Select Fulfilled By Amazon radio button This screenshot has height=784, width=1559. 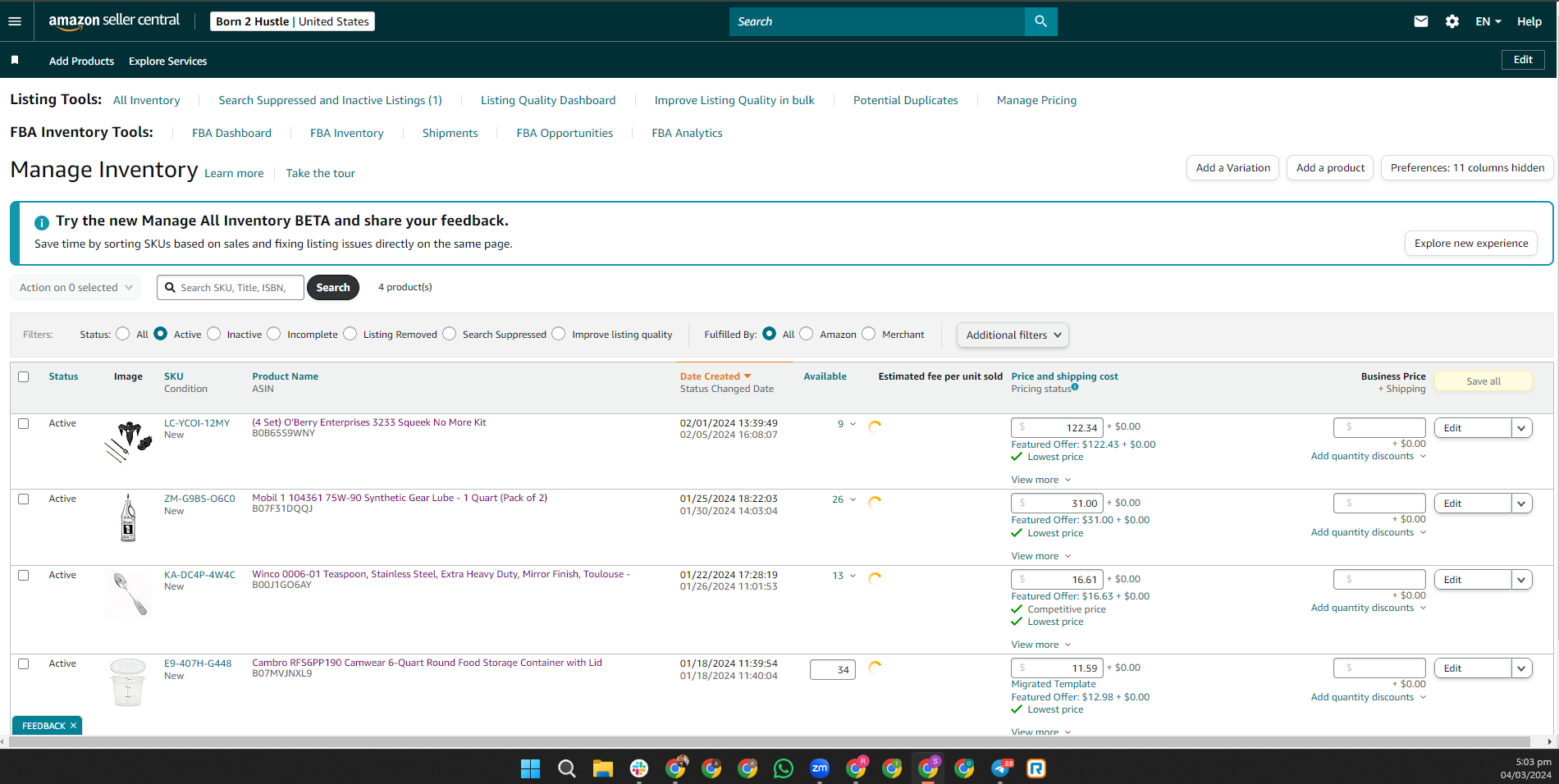pyautogui.click(x=807, y=334)
